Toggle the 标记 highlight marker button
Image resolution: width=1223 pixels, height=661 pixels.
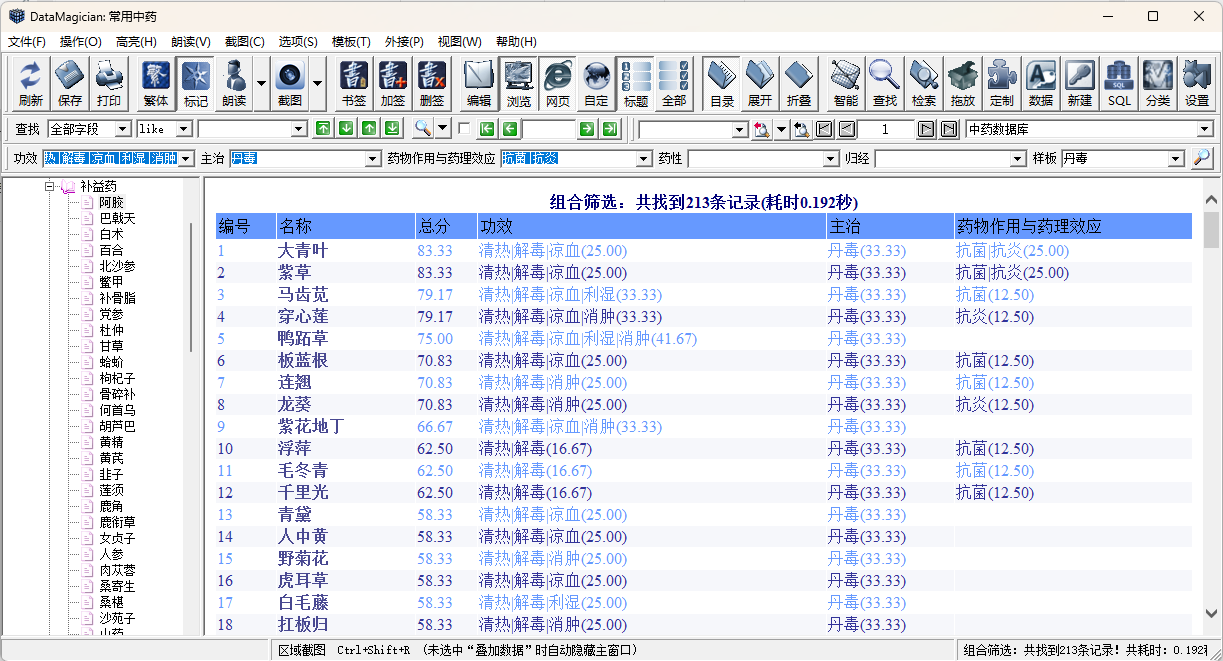tap(195, 84)
